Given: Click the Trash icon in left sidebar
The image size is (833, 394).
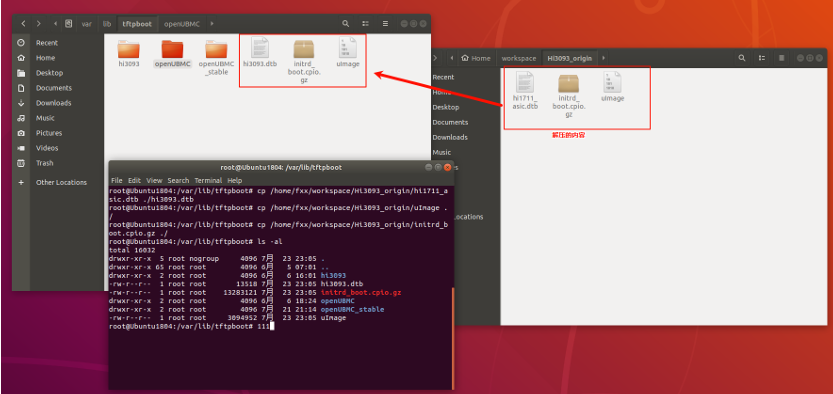Looking at the screenshot, I should coord(21,163).
